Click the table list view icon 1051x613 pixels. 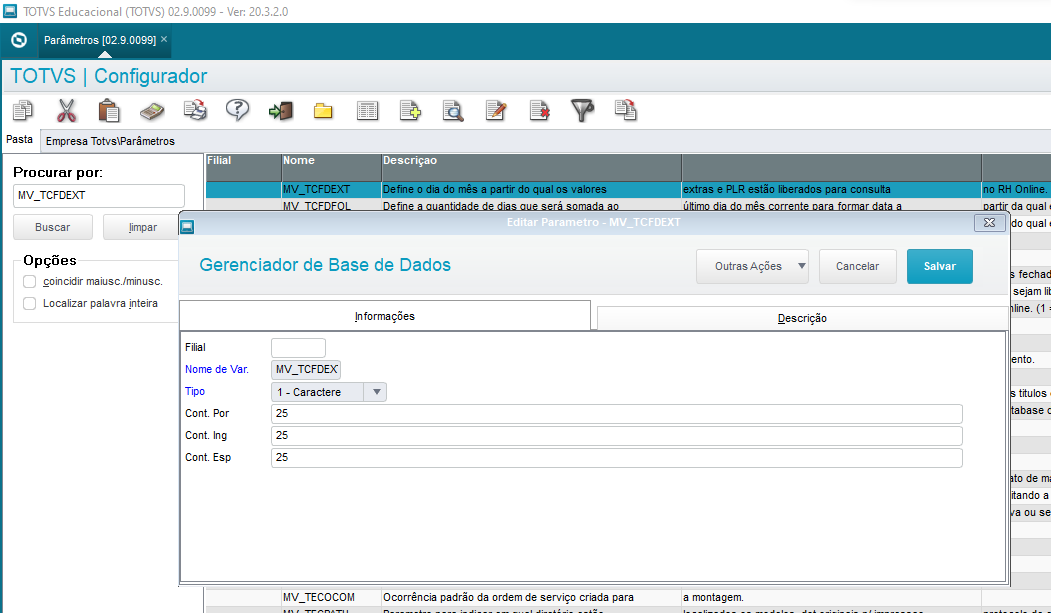367,111
